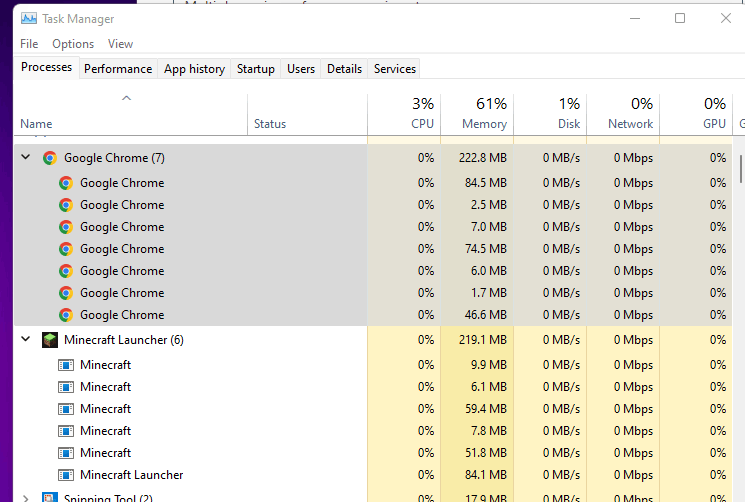Click the Snipping Tool process icon
Viewport: 745px width, 502px height.
pos(50,497)
